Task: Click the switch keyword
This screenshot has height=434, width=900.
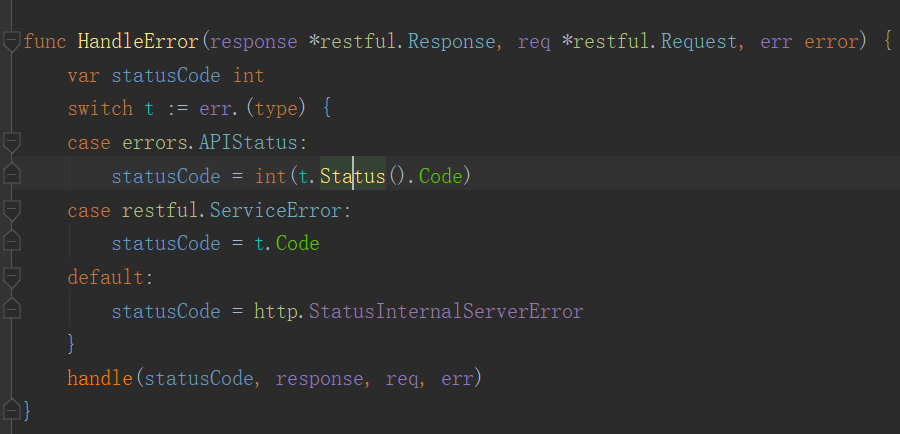Action: pyautogui.click(x=100, y=109)
